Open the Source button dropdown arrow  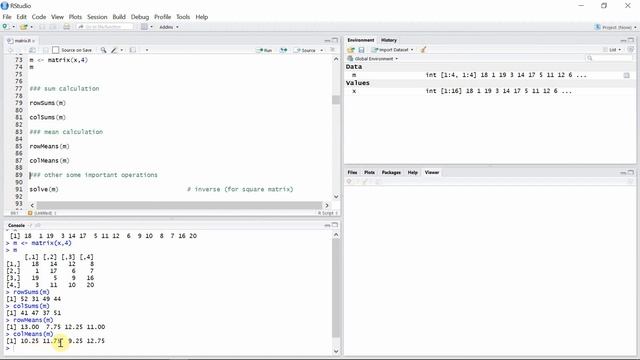click(322, 50)
